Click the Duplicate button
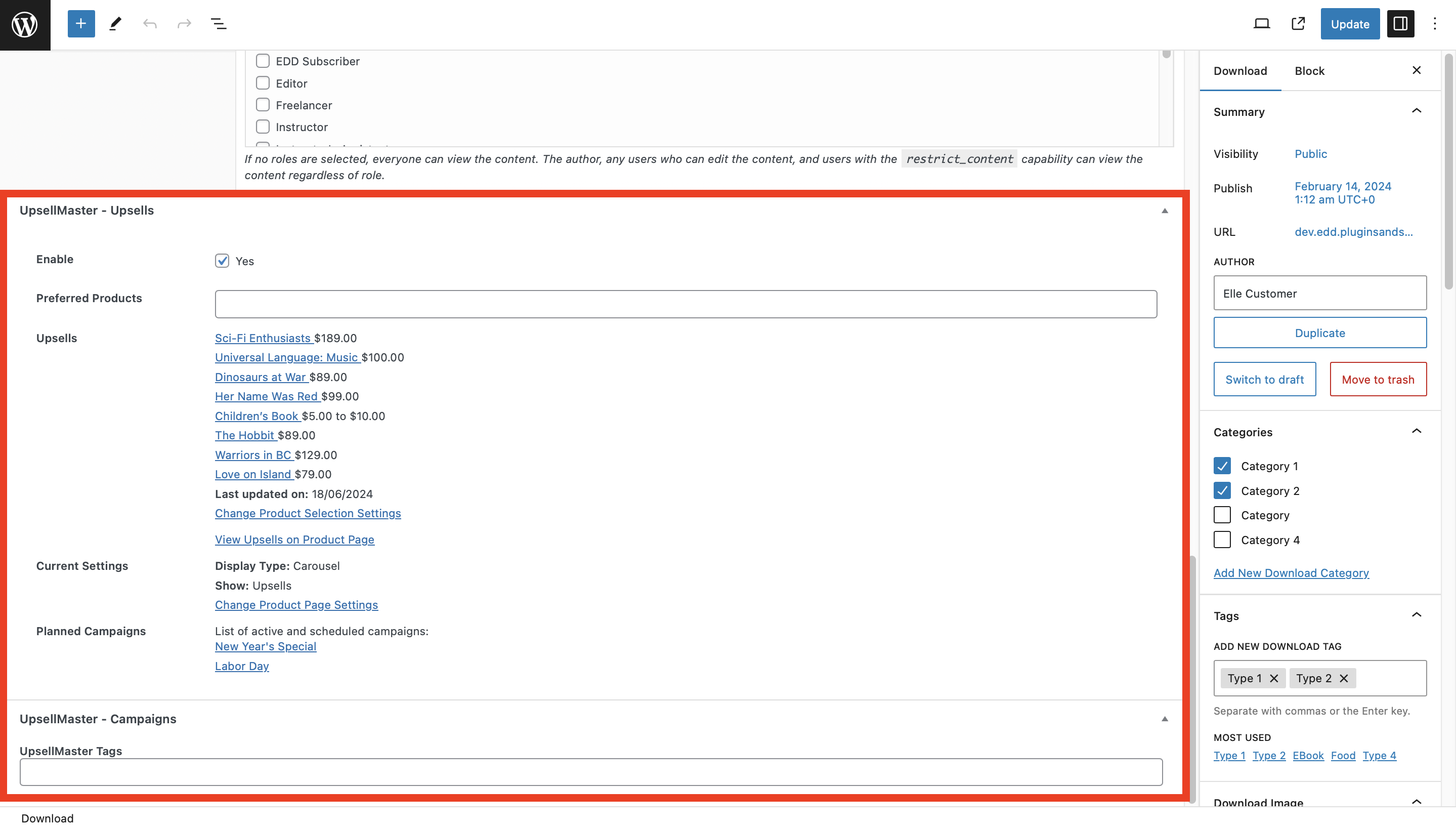The width and height of the screenshot is (1456, 828). point(1319,333)
